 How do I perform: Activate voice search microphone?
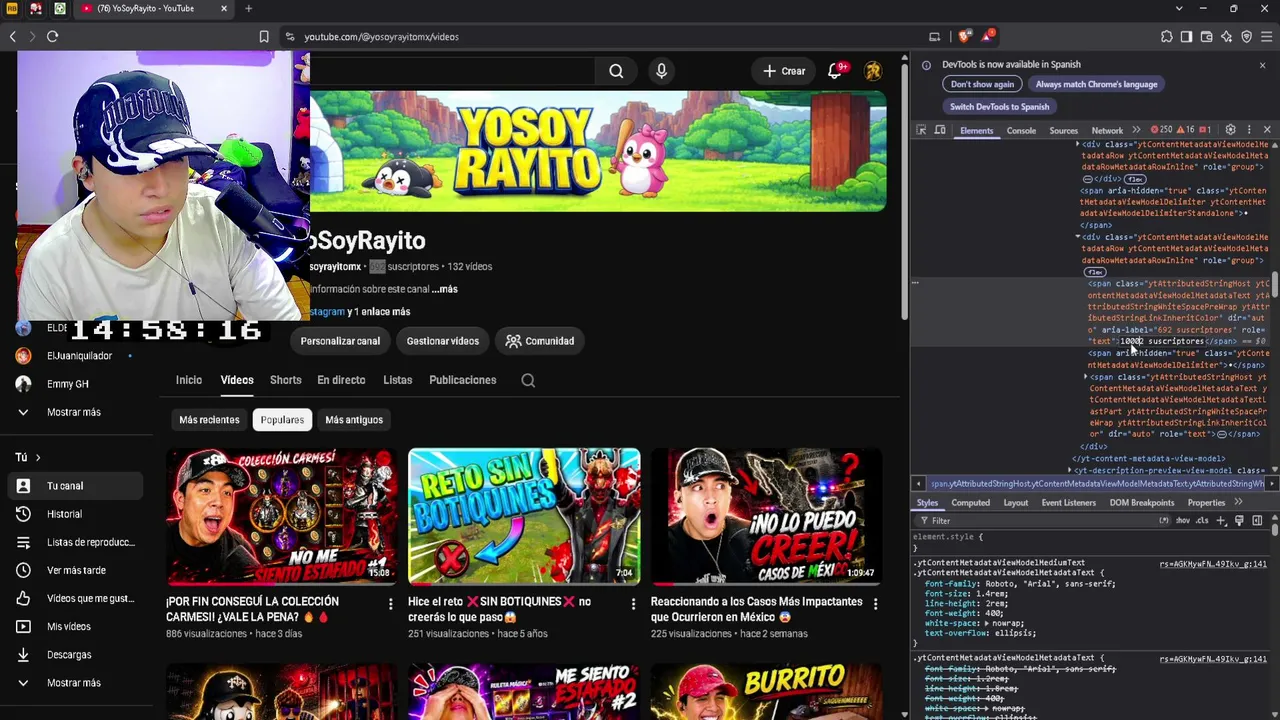[661, 71]
